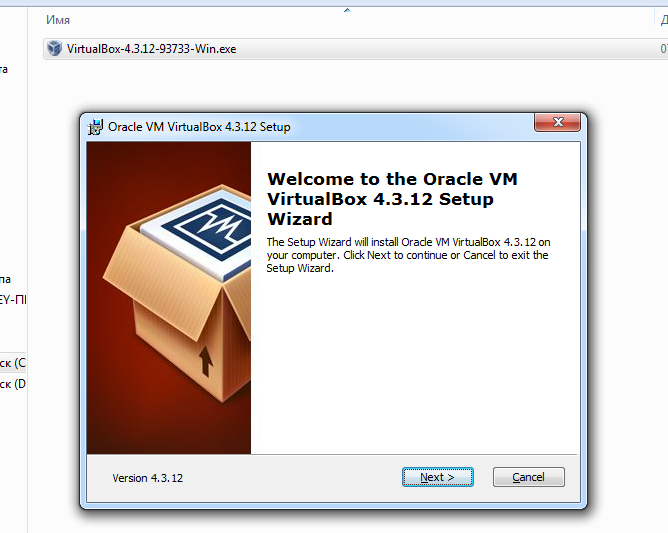Select disk (D) in the navigation pane

(13, 384)
